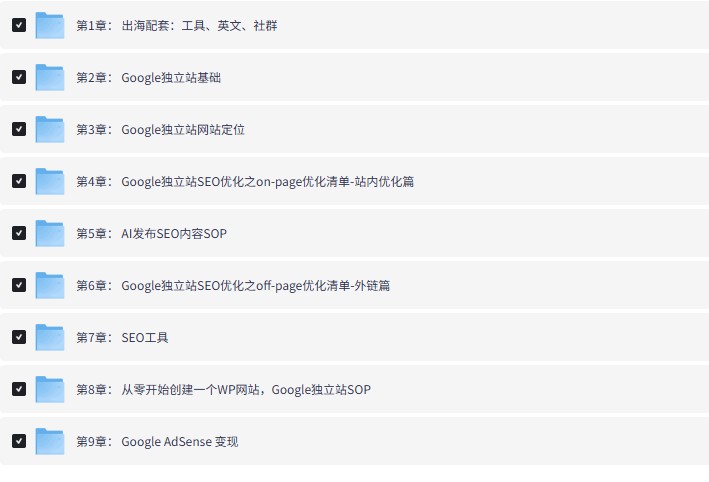
Task: Click the 第7章 SEO工具 folder icon
Action: pyautogui.click(x=49, y=337)
